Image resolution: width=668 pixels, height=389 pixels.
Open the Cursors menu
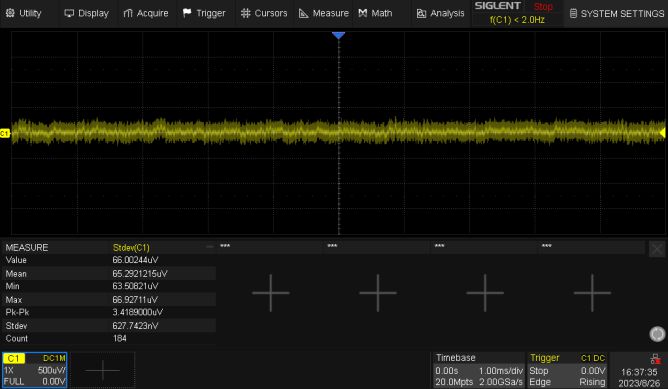(264, 13)
